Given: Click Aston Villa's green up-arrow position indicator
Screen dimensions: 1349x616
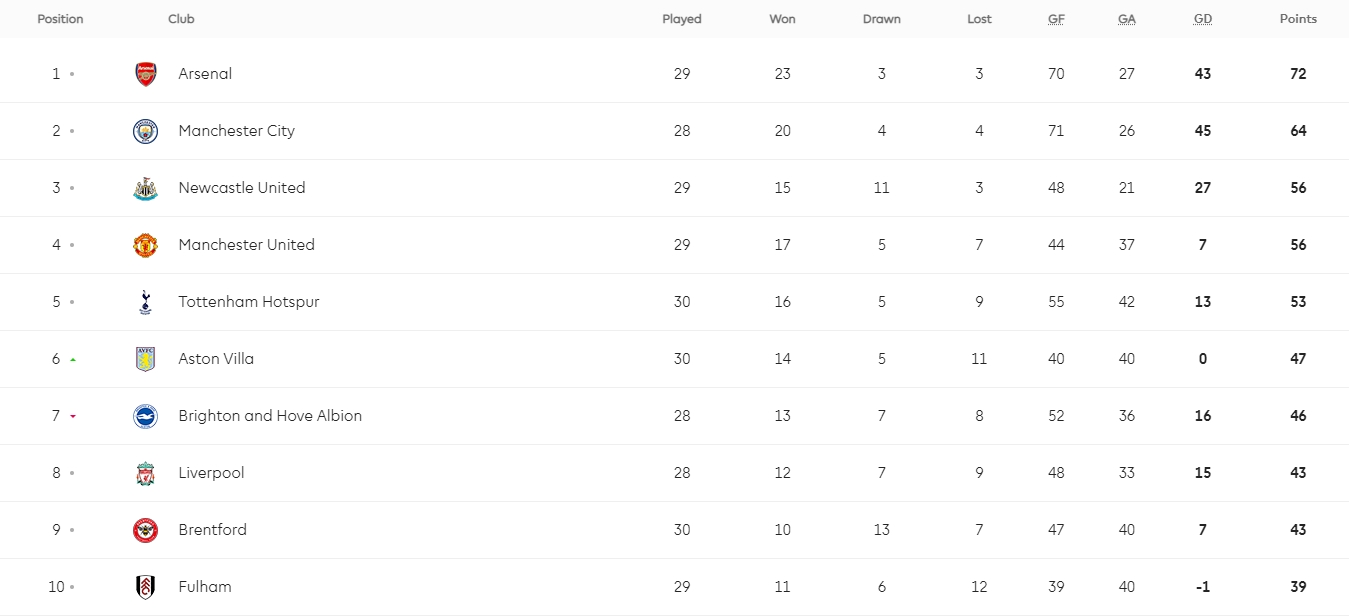Looking at the screenshot, I should [73, 359].
